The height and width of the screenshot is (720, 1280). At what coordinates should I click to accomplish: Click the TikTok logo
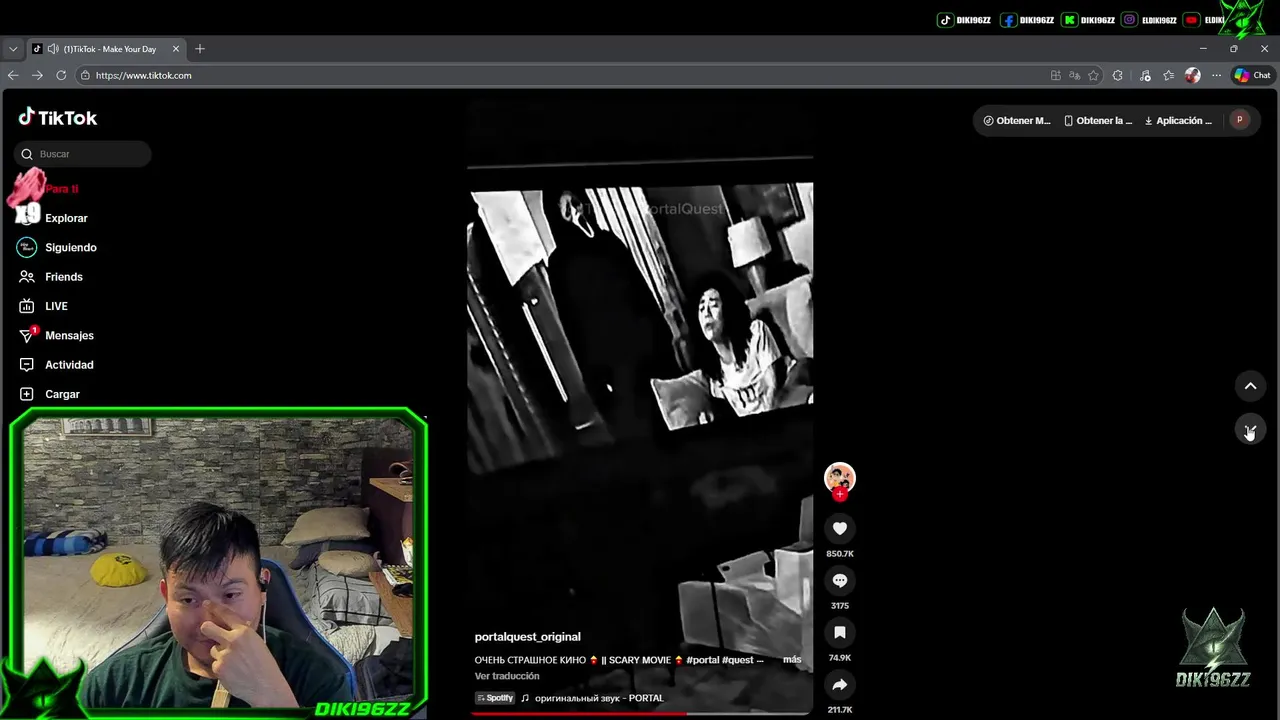click(x=57, y=118)
